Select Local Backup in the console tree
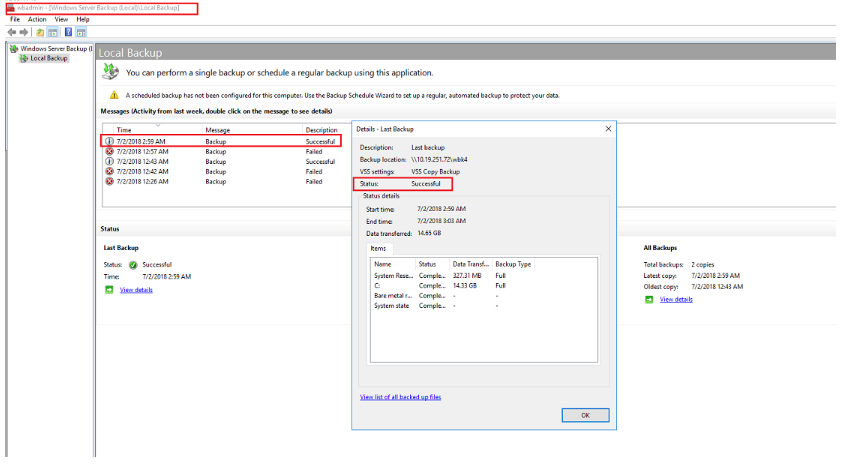This screenshot has height=469, width=846. [49, 58]
